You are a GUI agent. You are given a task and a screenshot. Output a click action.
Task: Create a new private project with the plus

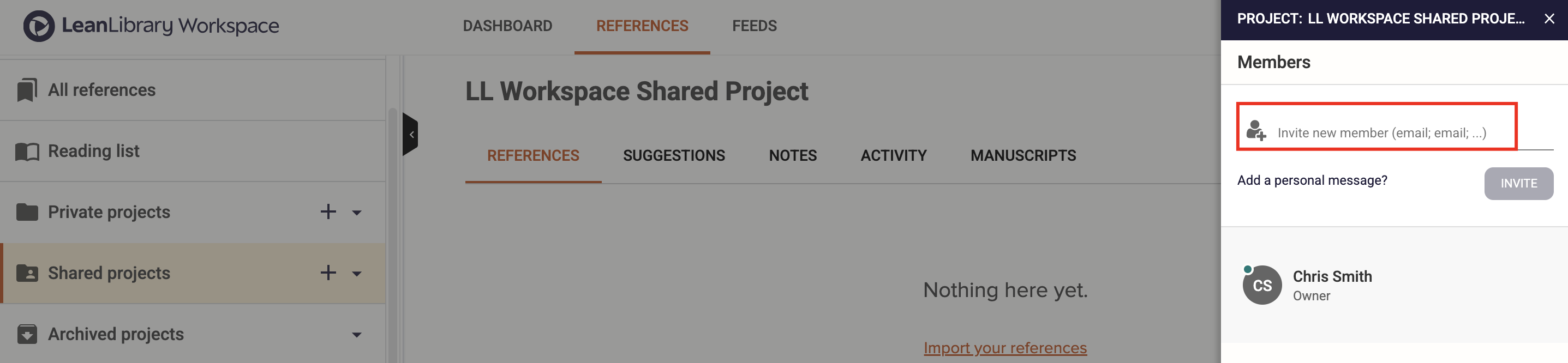pyautogui.click(x=327, y=211)
